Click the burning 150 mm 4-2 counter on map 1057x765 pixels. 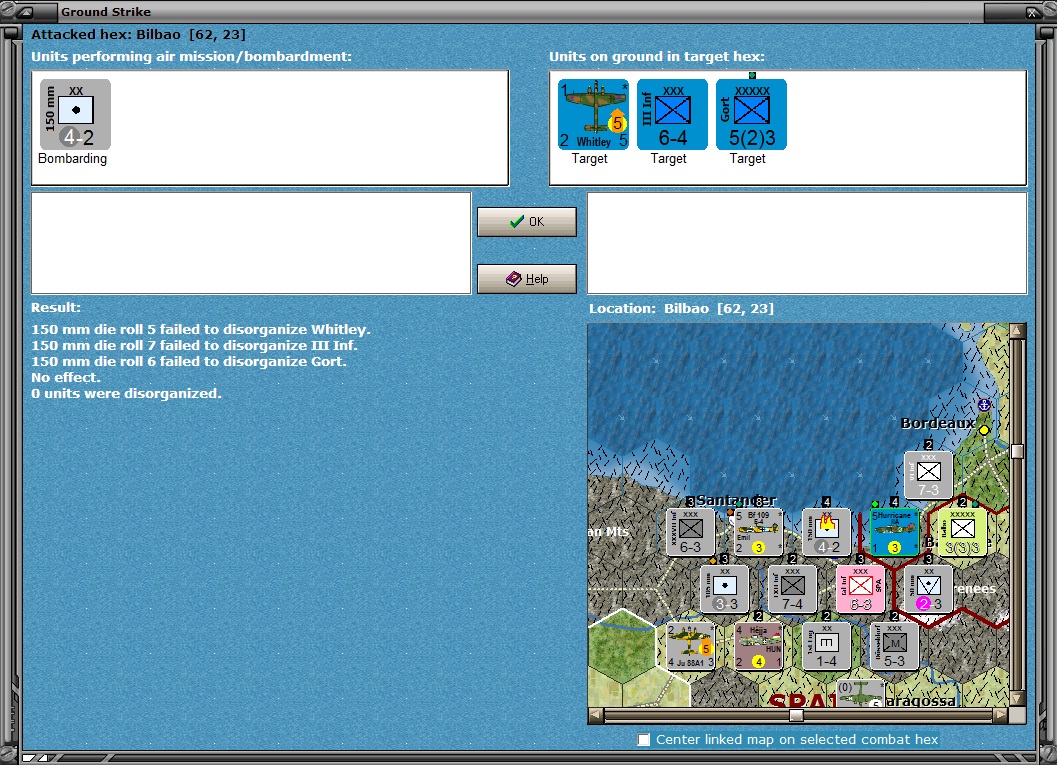pyautogui.click(x=826, y=532)
